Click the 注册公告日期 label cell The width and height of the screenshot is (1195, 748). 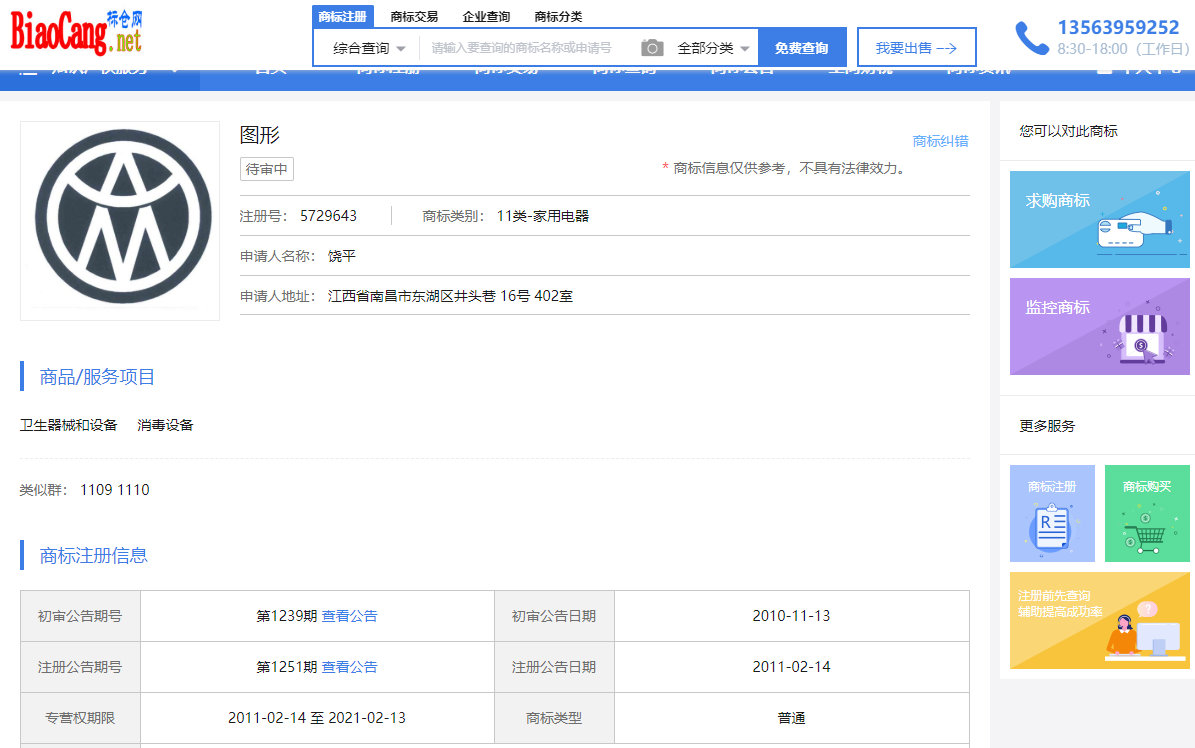(554, 667)
